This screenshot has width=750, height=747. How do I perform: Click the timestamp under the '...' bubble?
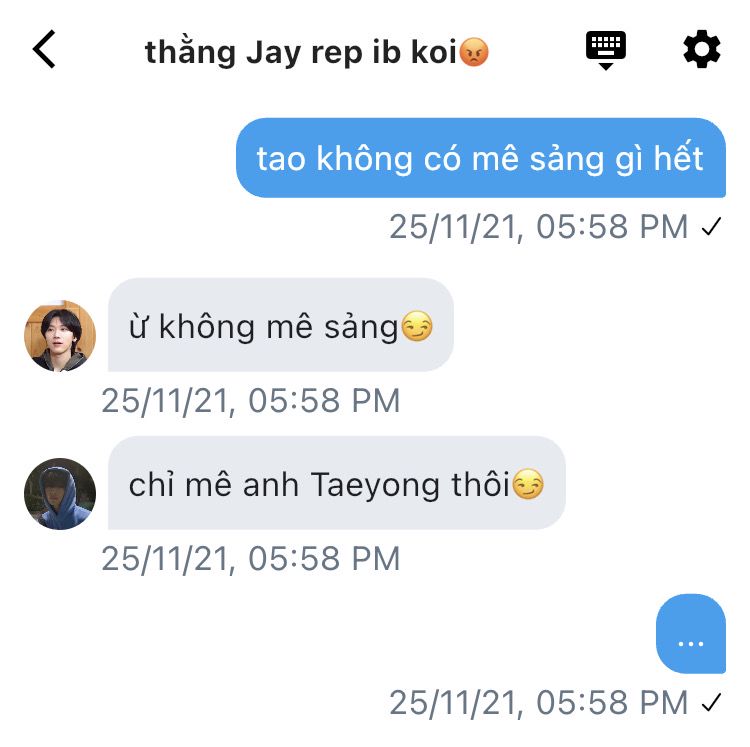pos(539,702)
